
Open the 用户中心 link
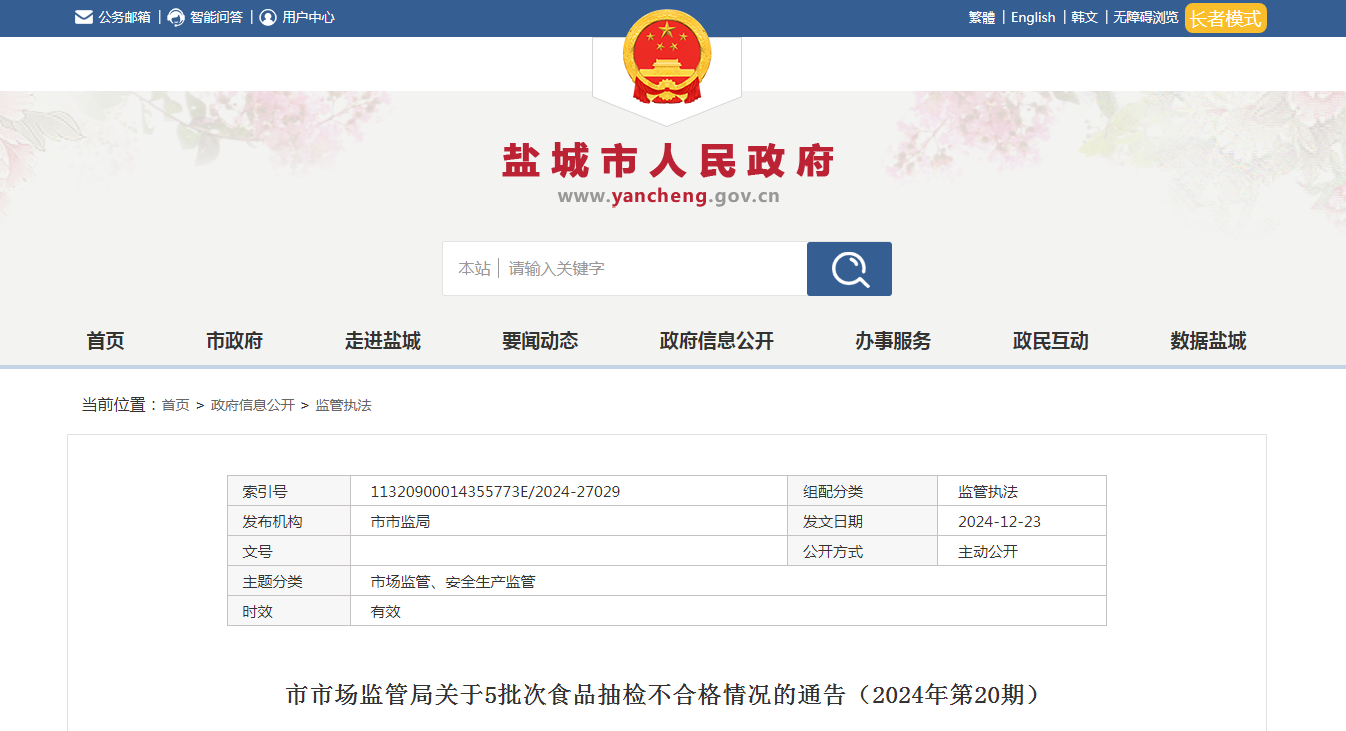309,17
